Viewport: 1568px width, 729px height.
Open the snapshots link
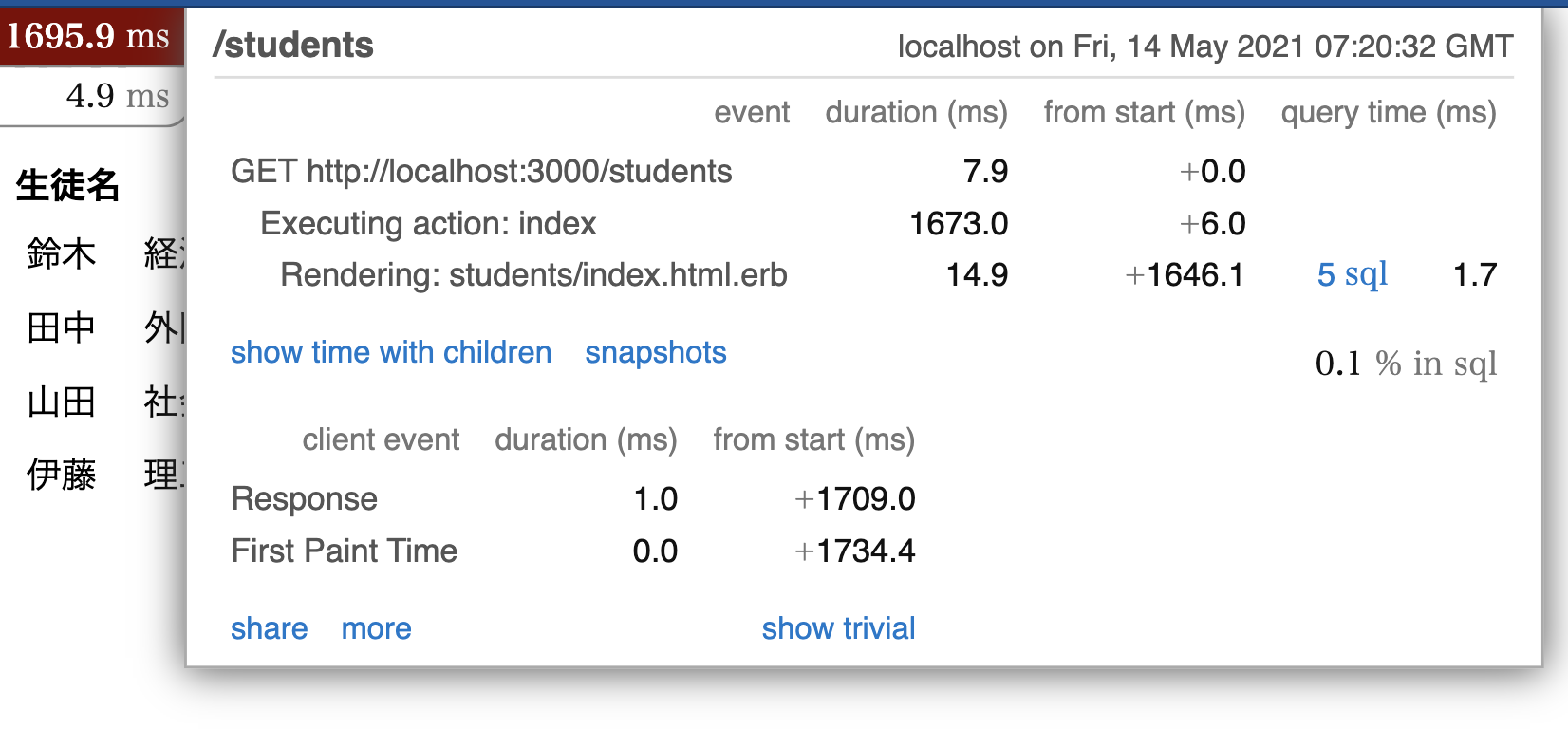coord(655,352)
